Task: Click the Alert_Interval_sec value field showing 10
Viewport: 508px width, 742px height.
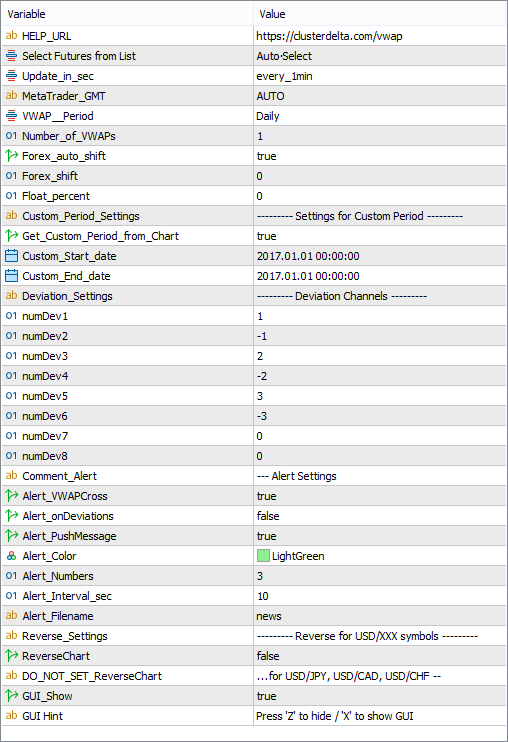Action: [380, 596]
